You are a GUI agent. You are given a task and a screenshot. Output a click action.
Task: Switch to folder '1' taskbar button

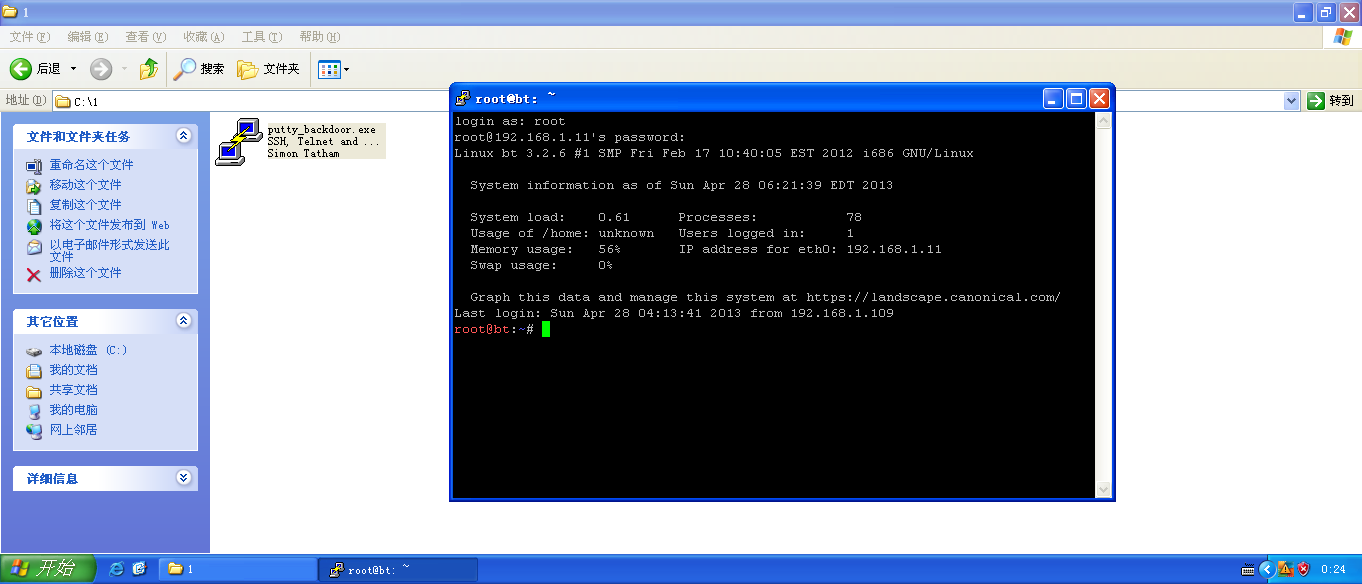click(x=237, y=569)
